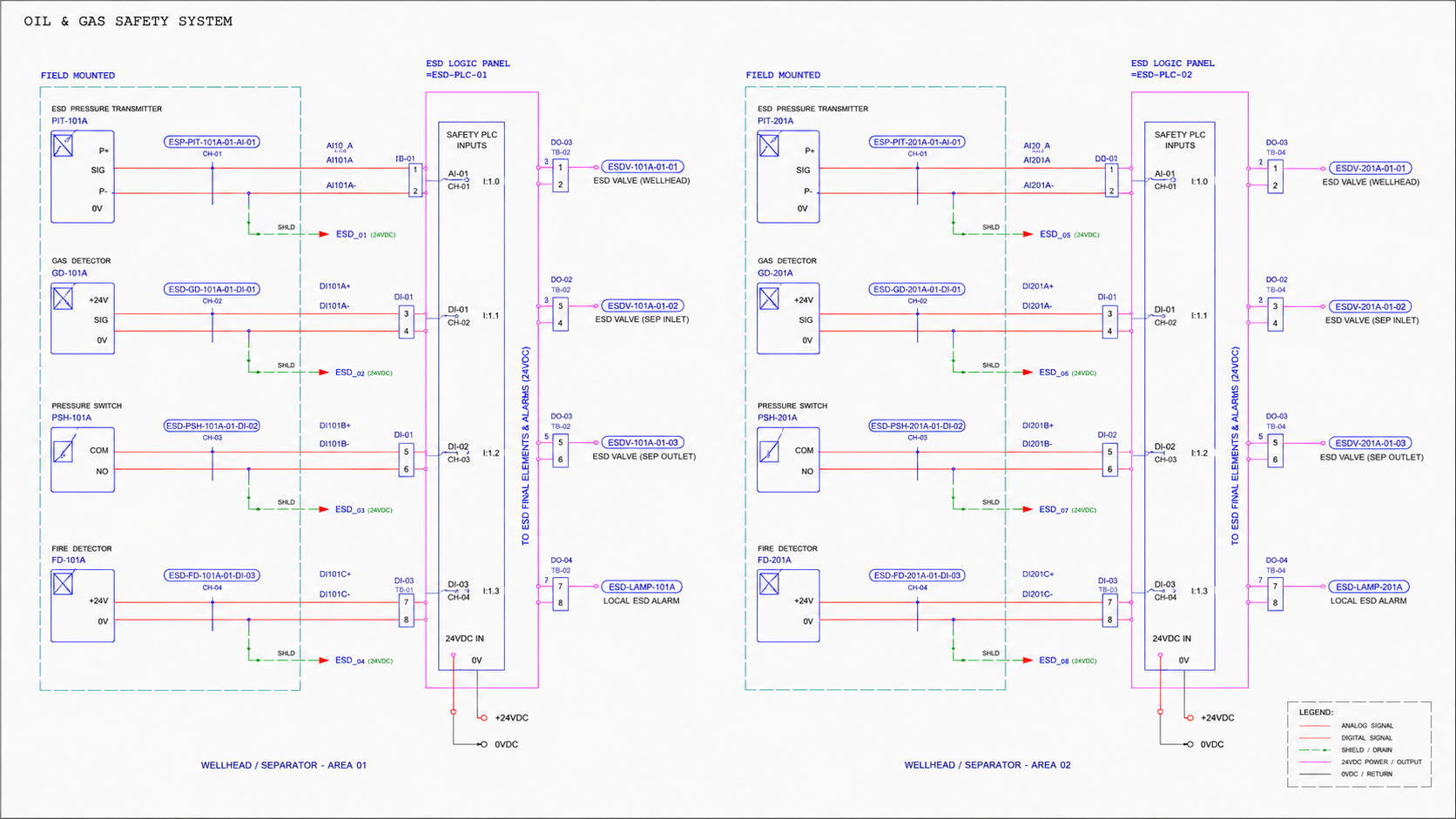Pick the red arrowhead pointing to ESD_06
This screenshot has width=1456, height=819.
click(1028, 373)
